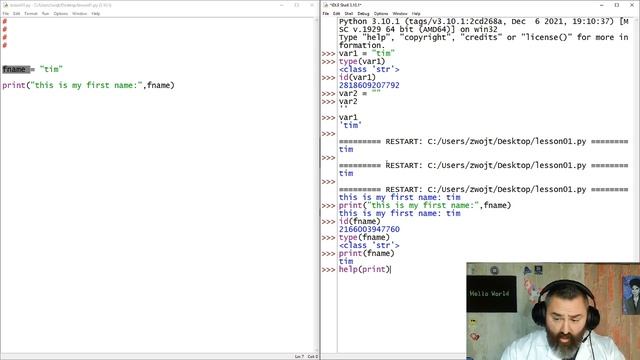
Task: Open Run menu in the editor window
Action: click(x=45, y=13)
